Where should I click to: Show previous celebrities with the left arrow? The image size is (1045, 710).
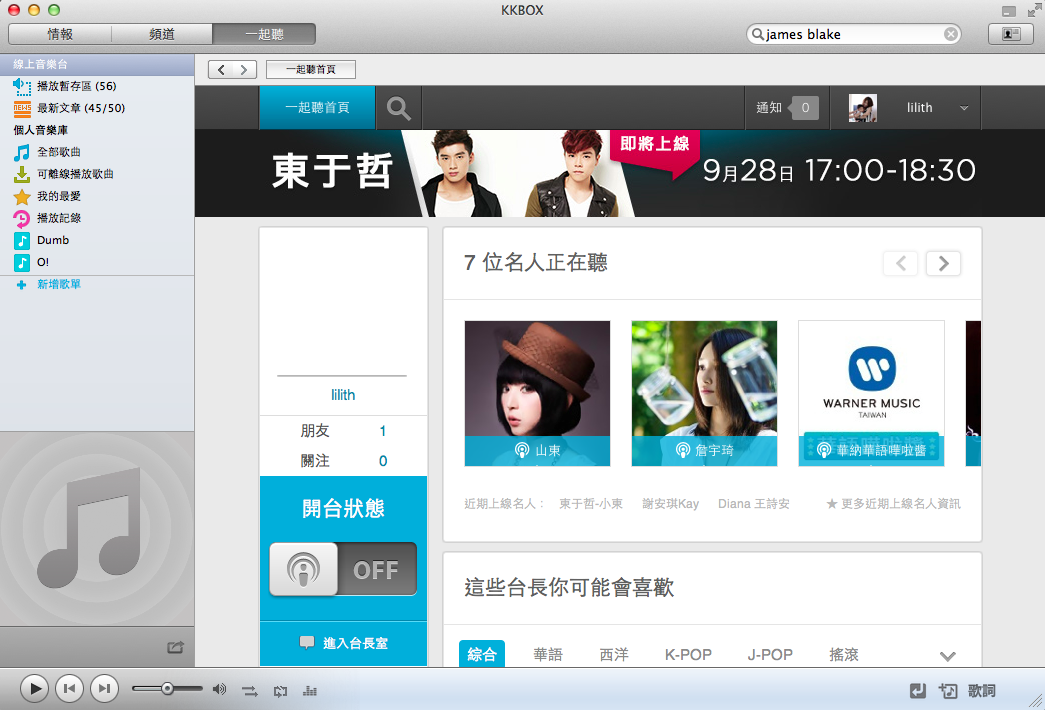pyautogui.click(x=901, y=263)
